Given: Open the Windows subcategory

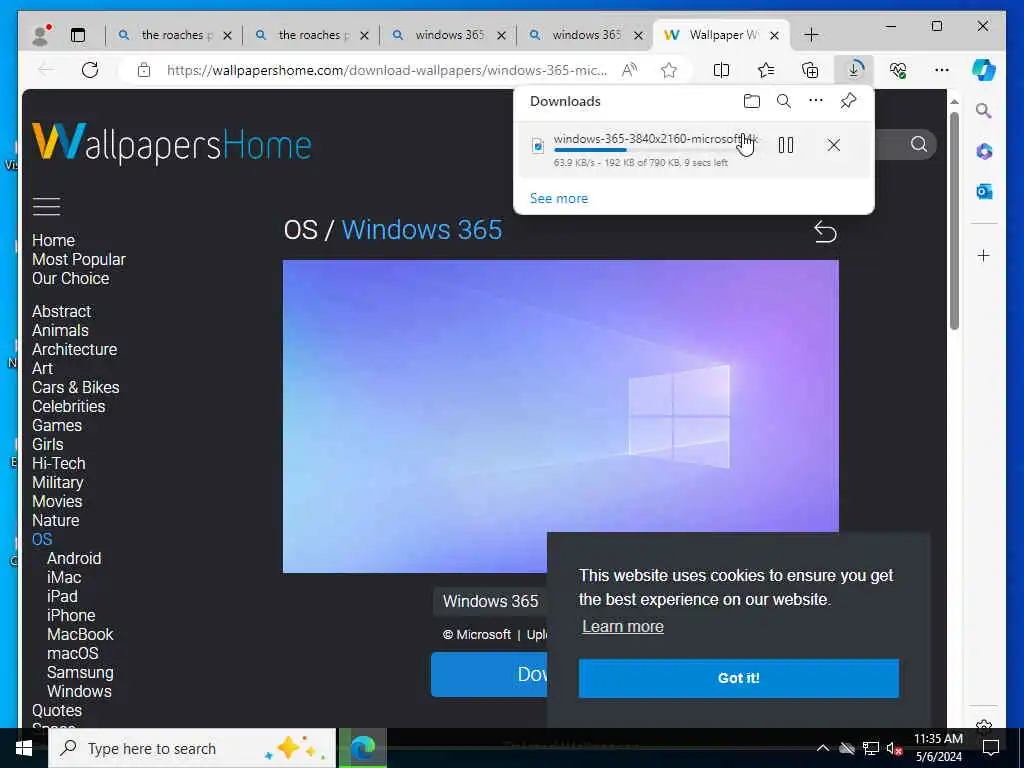Looking at the screenshot, I should (79, 691).
